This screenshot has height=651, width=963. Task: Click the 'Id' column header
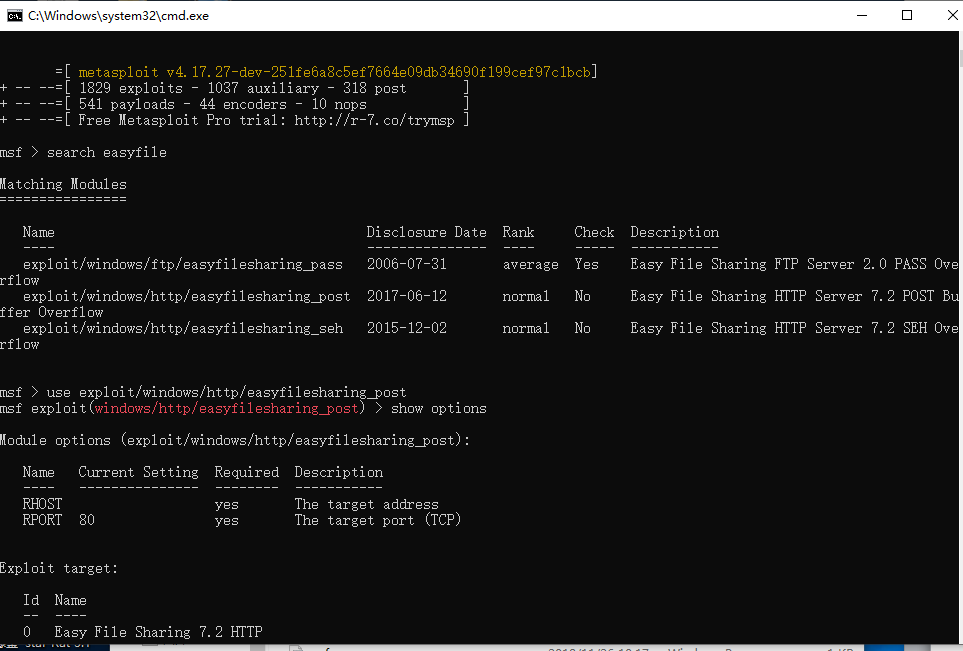tap(31, 599)
